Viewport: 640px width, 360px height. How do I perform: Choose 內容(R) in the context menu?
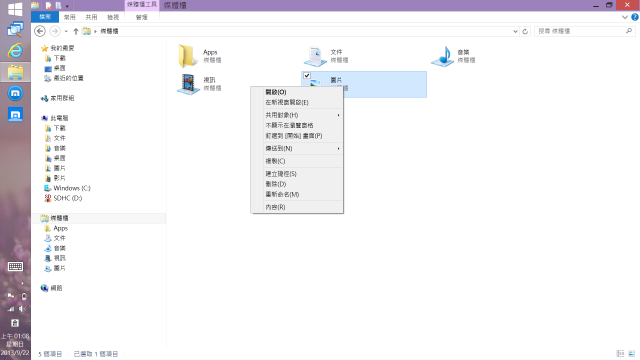[x=297, y=207]
